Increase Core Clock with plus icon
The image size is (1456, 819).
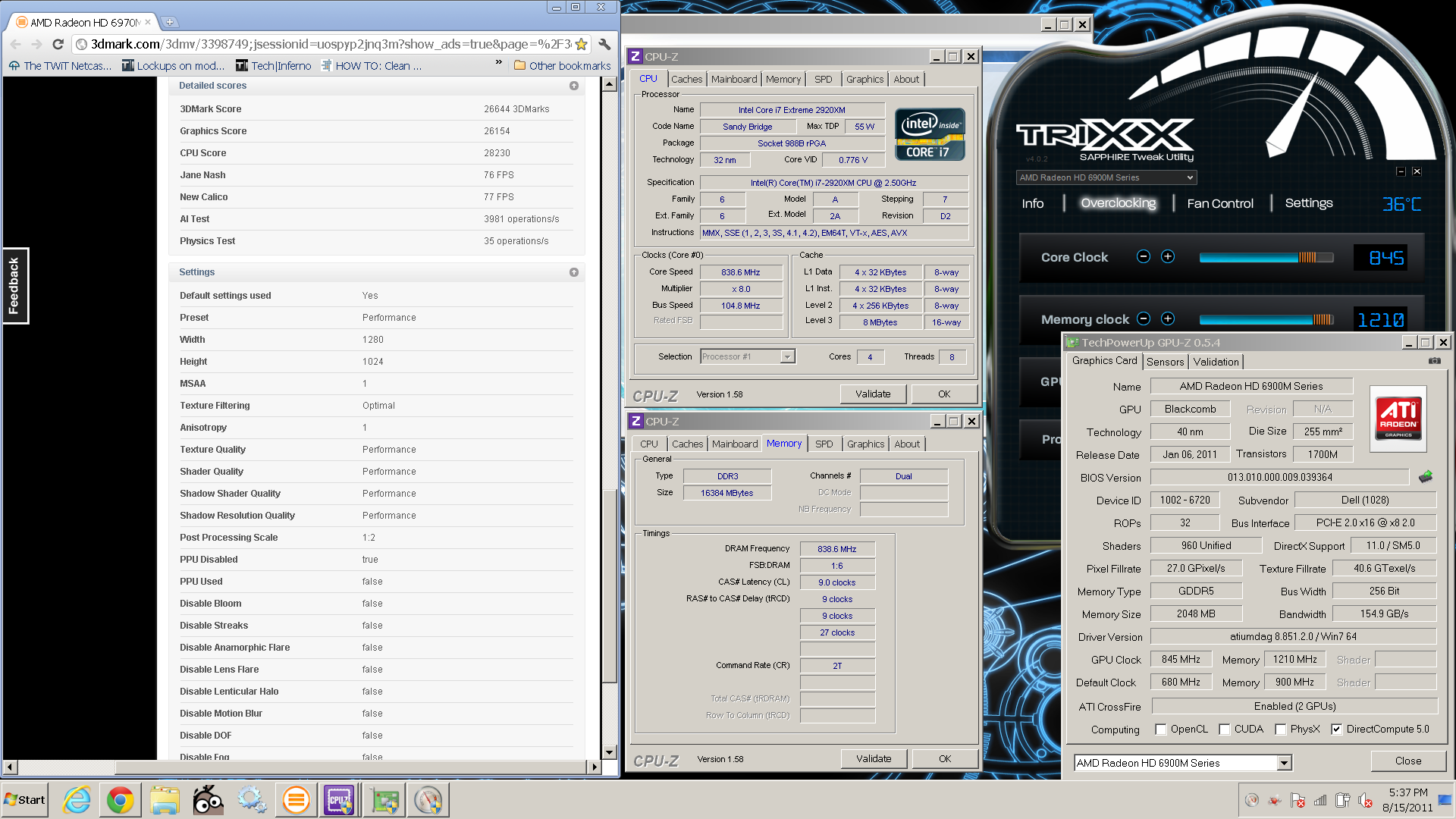coord(1168,256)
